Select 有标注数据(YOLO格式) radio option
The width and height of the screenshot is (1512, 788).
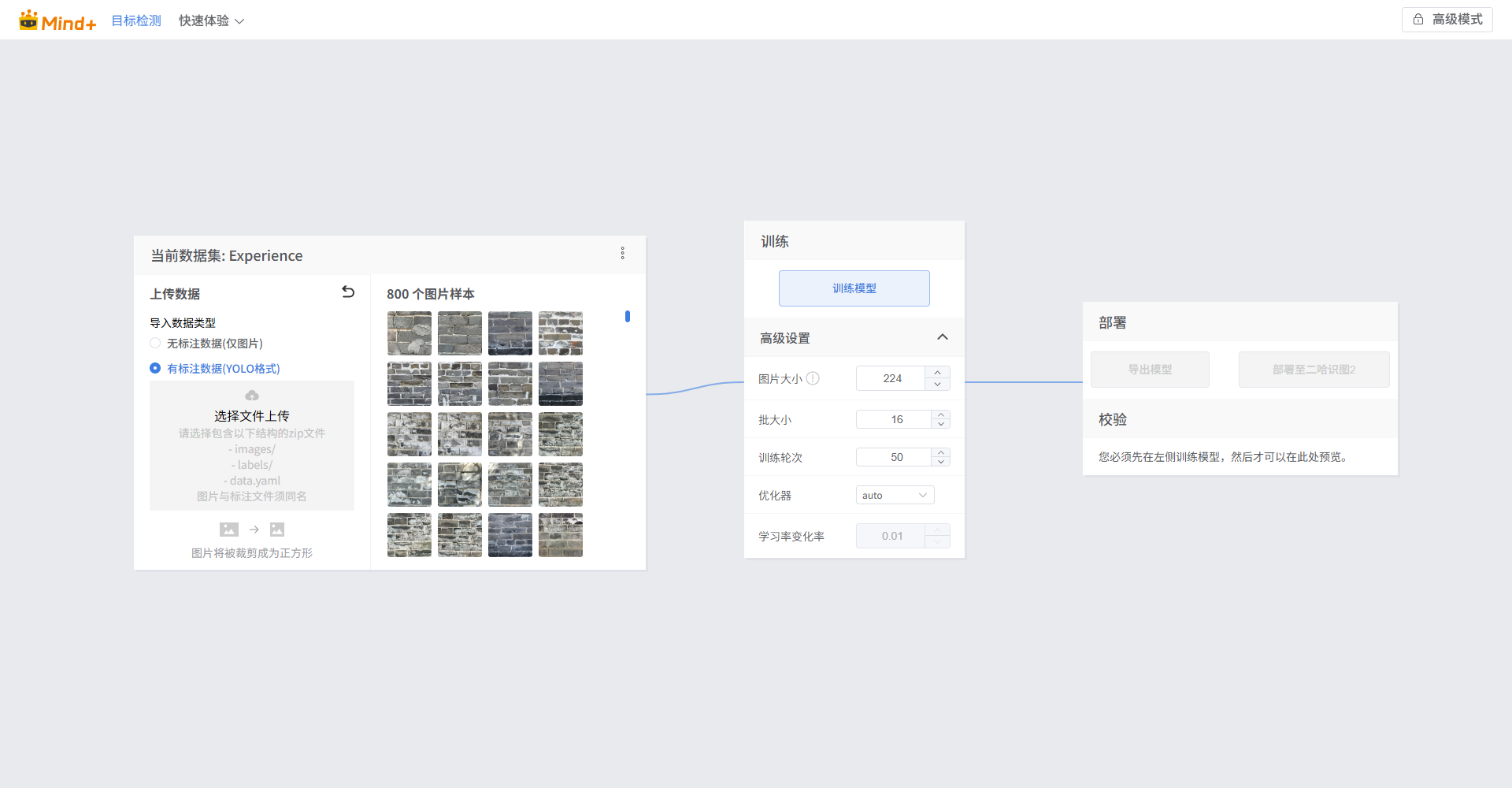pyautogui.click(x=155, y=368)
